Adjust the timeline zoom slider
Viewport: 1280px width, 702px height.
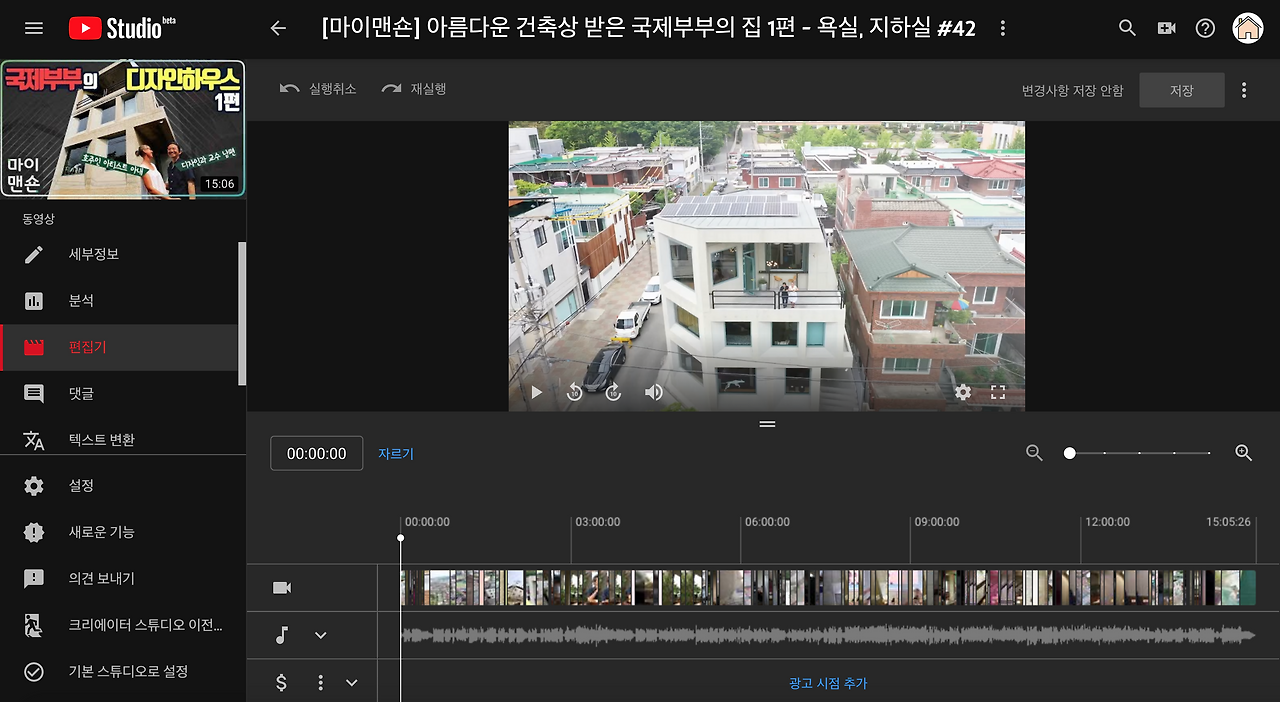pyautogui.click(x=1069, y=452)
